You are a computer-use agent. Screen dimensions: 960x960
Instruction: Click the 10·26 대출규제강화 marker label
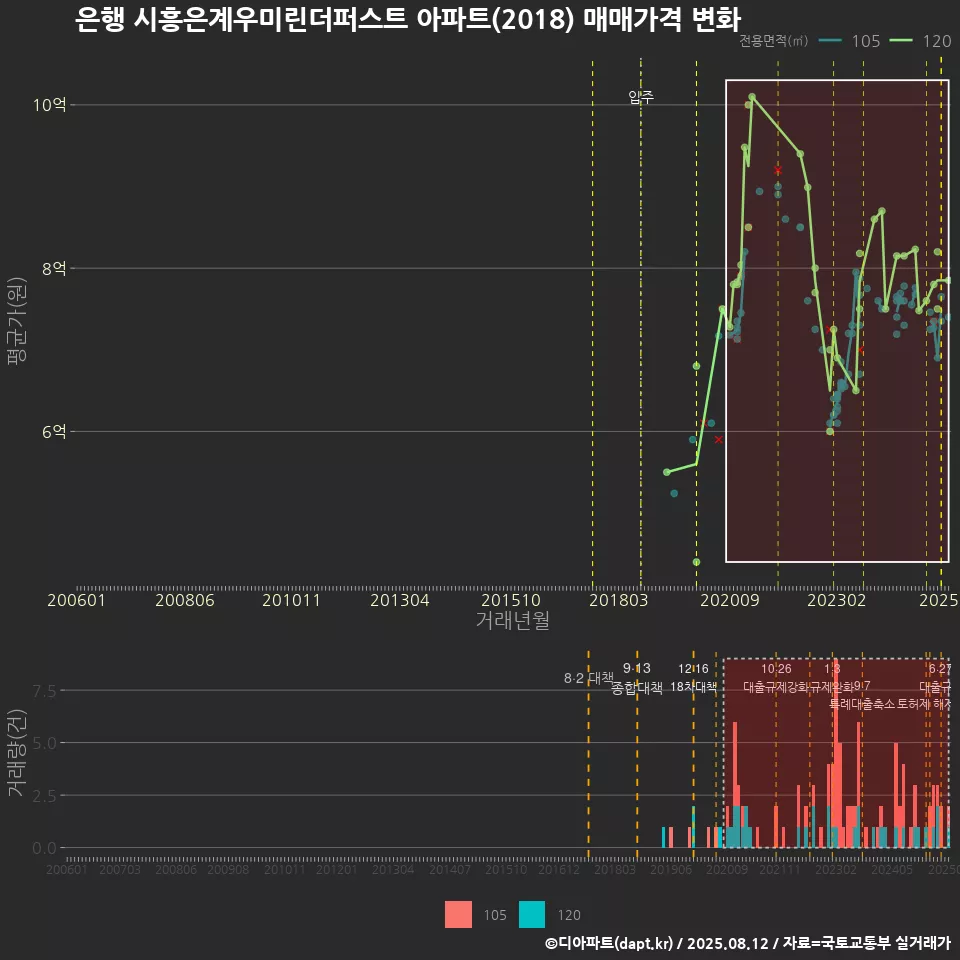pos(776,678)
